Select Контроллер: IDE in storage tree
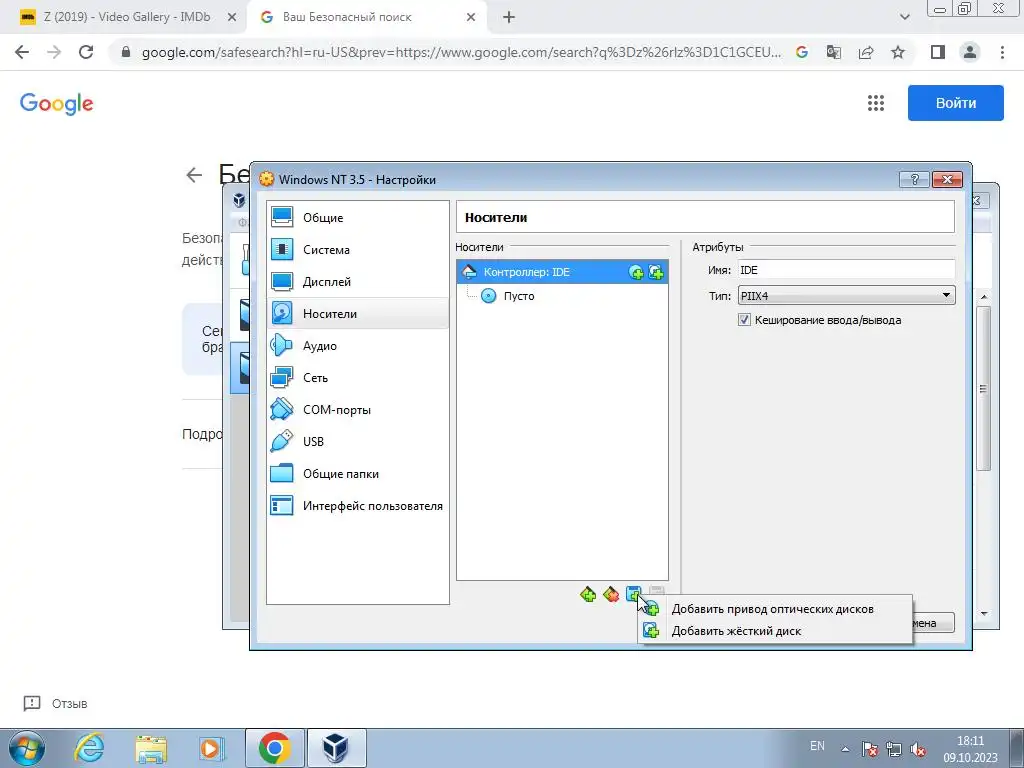The height and width of the screenshot is (768, 1024). [562, 272]
